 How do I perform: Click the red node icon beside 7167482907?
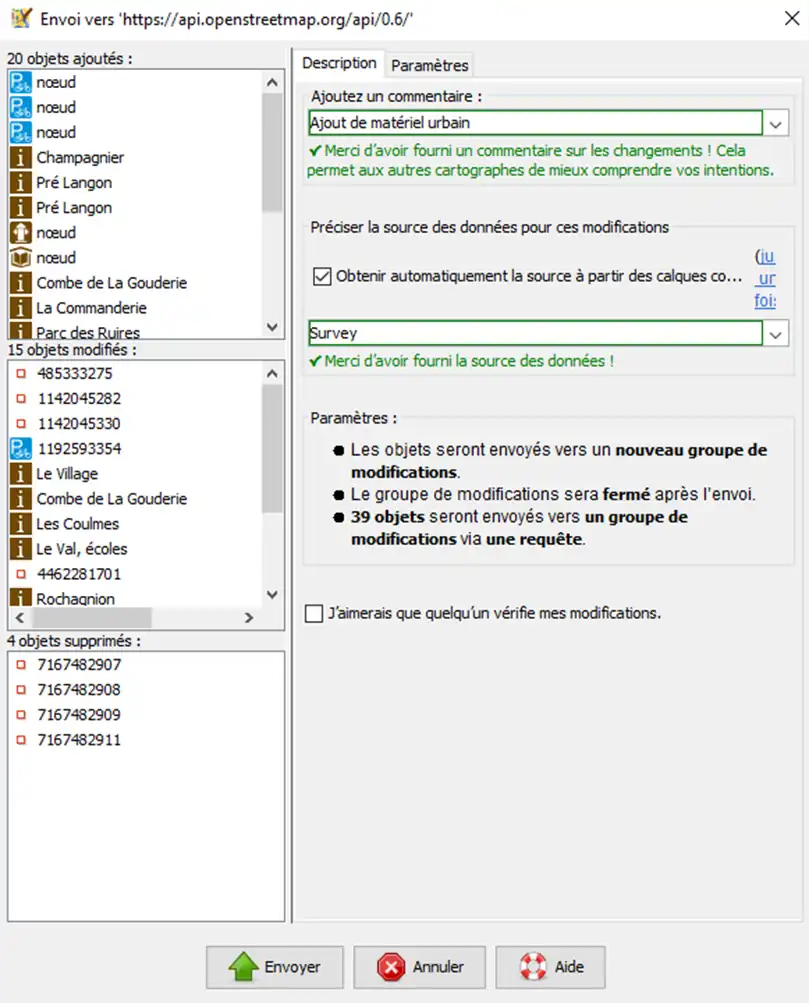tap(21, 664)
